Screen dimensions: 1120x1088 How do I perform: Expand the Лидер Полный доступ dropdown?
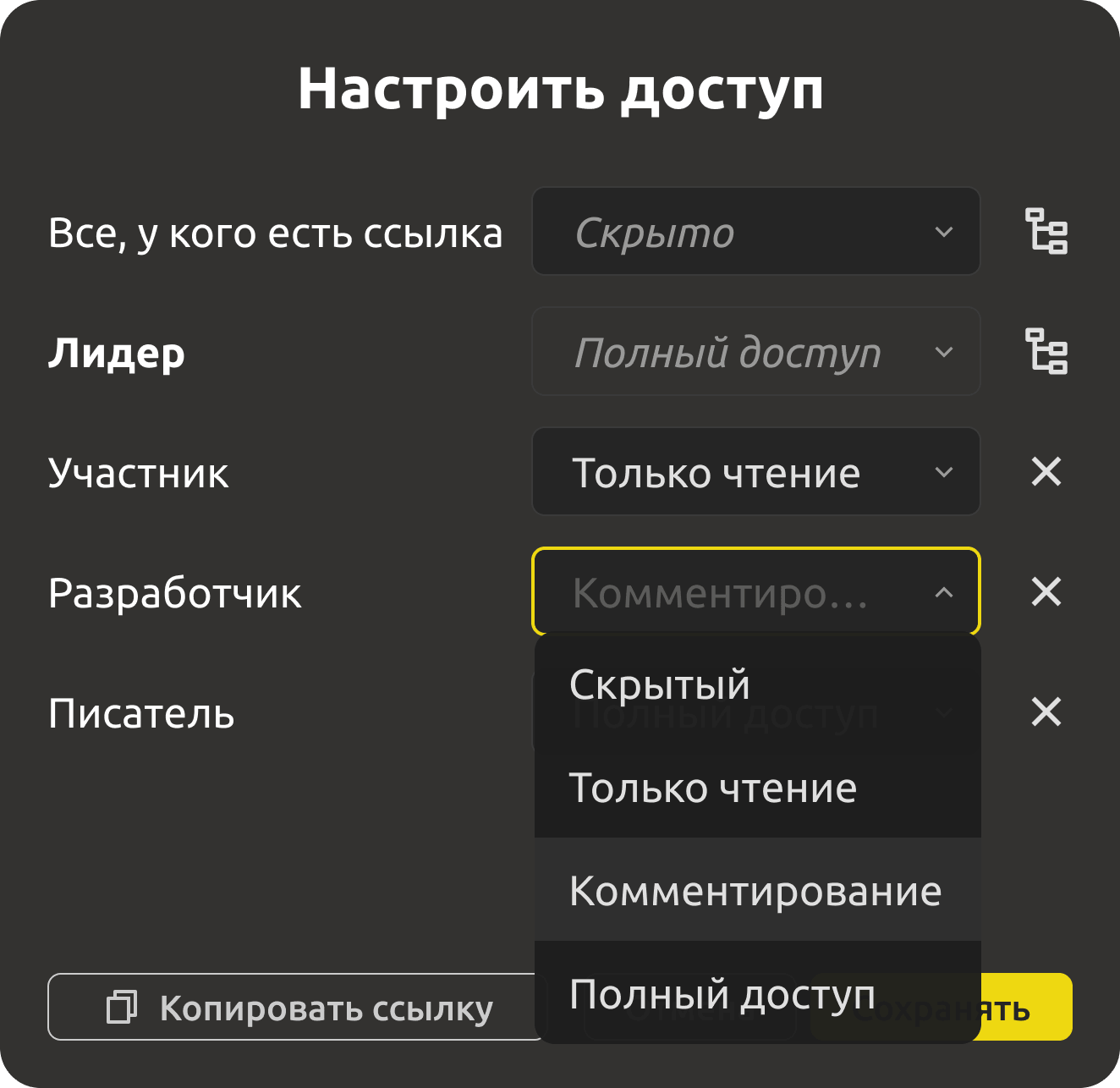(x=755, y=351)
